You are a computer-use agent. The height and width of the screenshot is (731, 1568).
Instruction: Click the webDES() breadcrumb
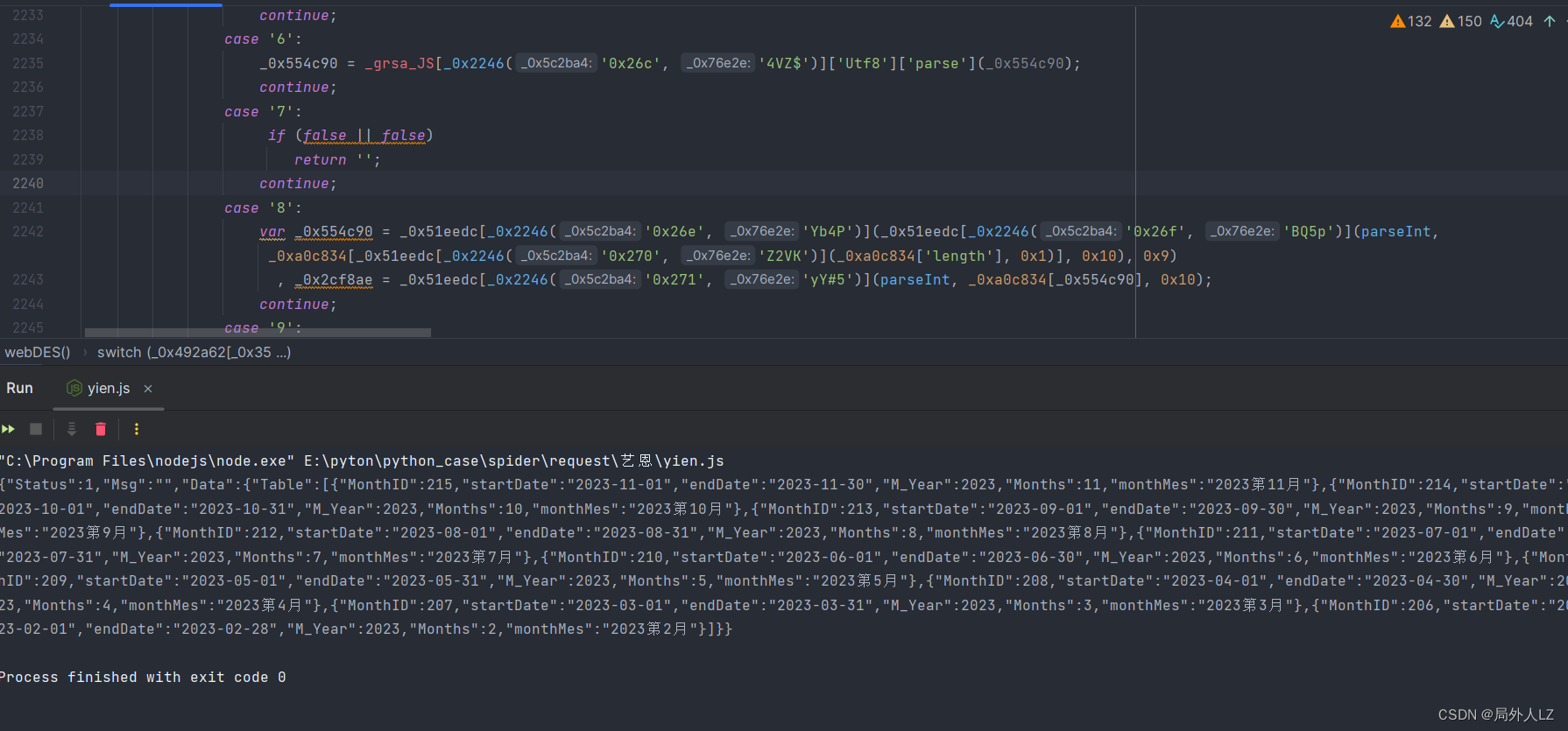38,352
